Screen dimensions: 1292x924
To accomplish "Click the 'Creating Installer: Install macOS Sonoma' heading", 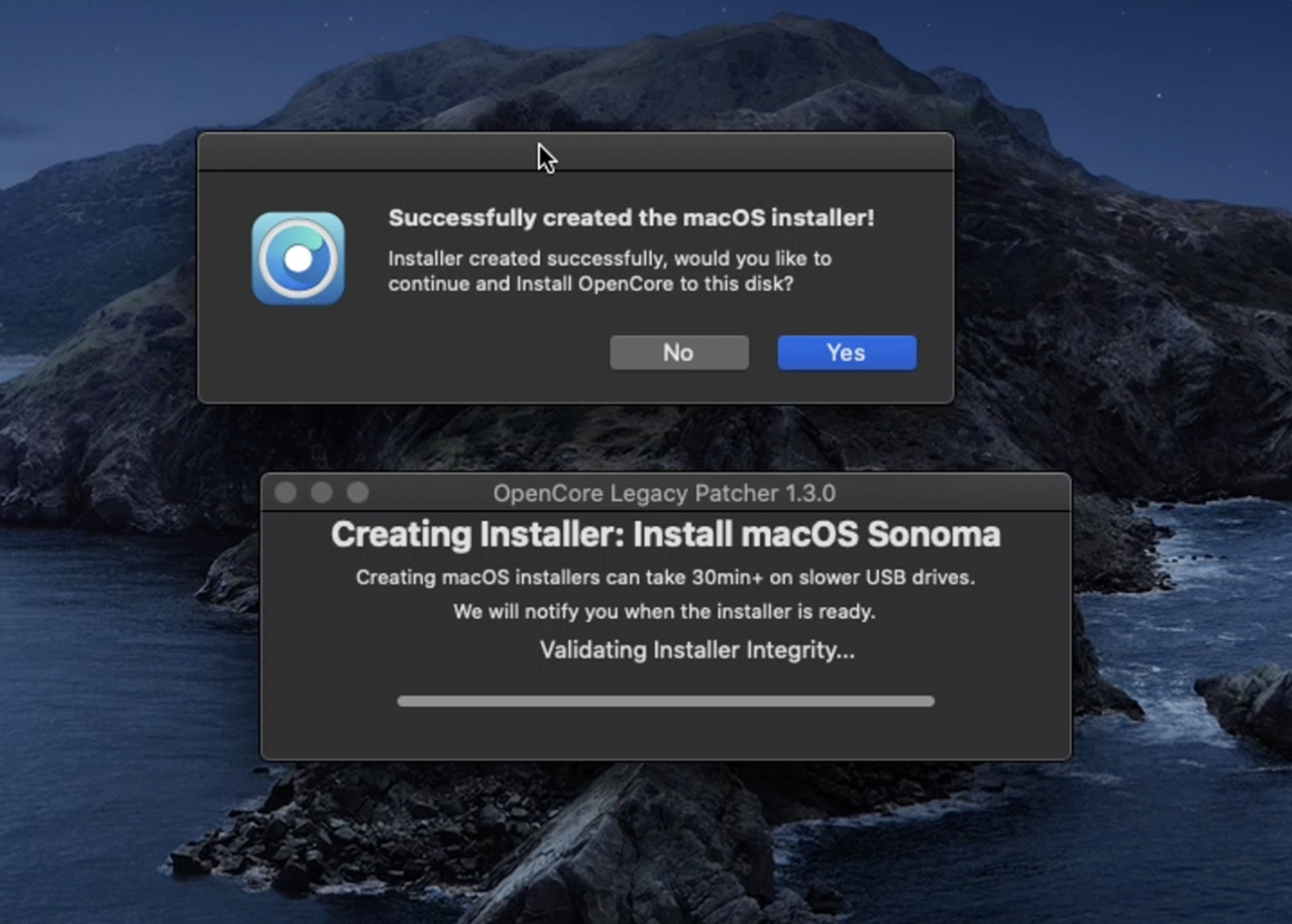I will click(x=665, y=535).
